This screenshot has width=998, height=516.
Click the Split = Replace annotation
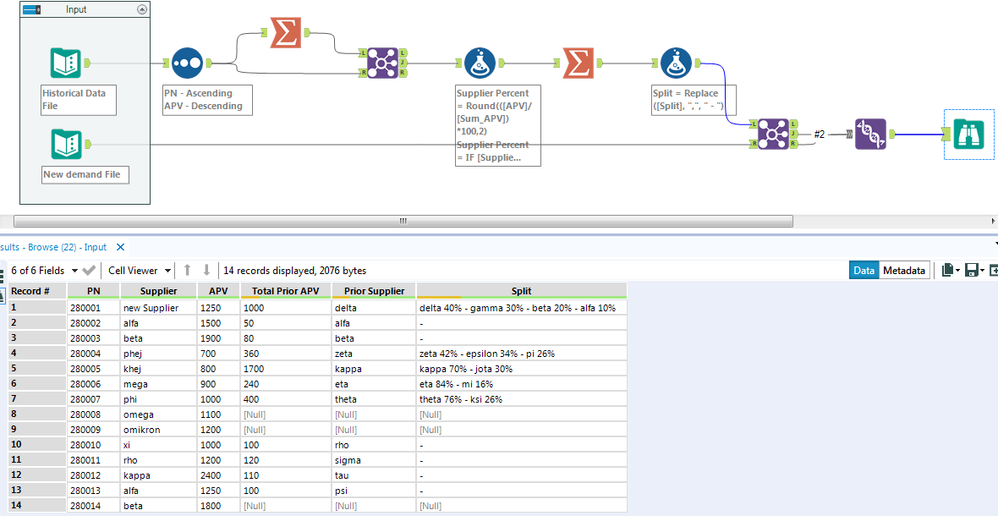coord(693,100)
